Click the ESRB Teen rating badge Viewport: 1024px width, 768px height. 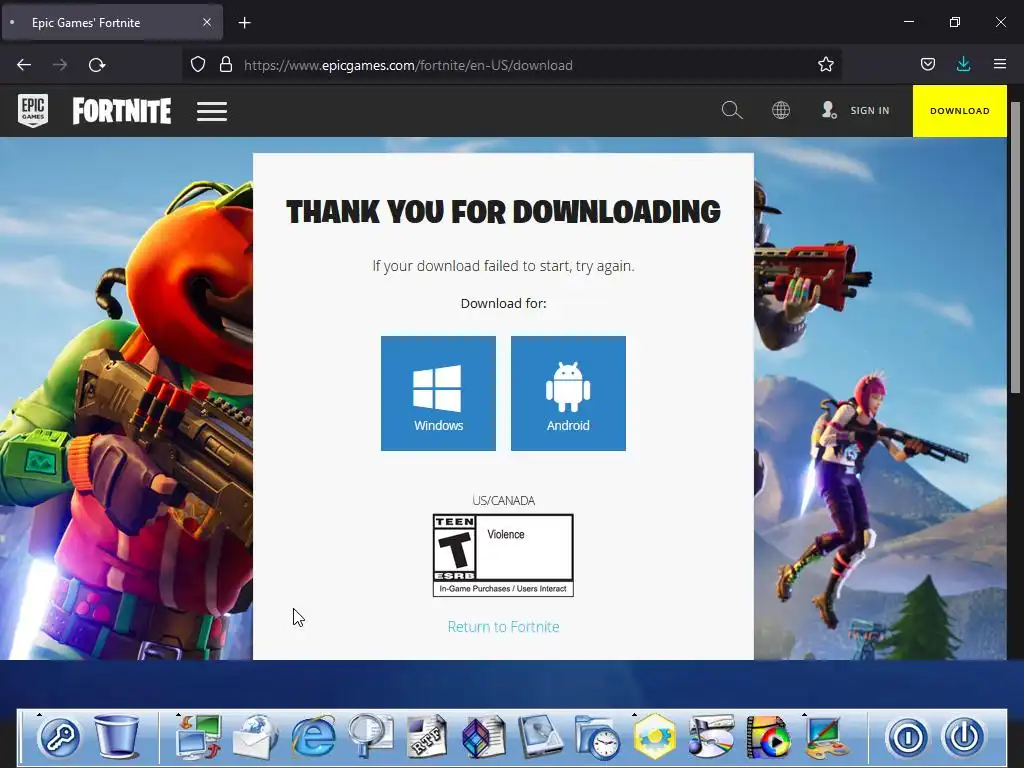[504, 555]
